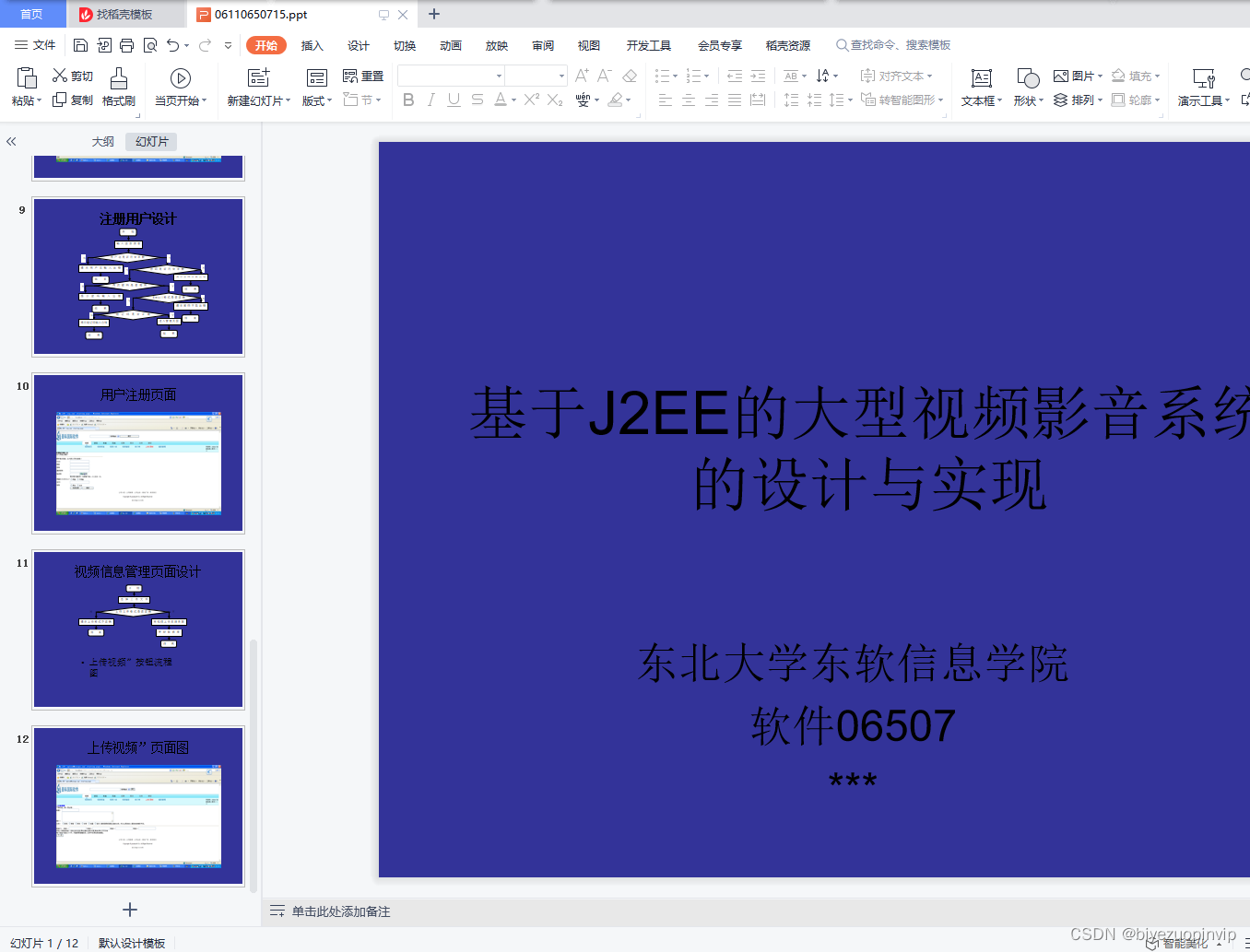
Task: Click the Save icon in quick access toolbar
Action: [x=80, y=45]
